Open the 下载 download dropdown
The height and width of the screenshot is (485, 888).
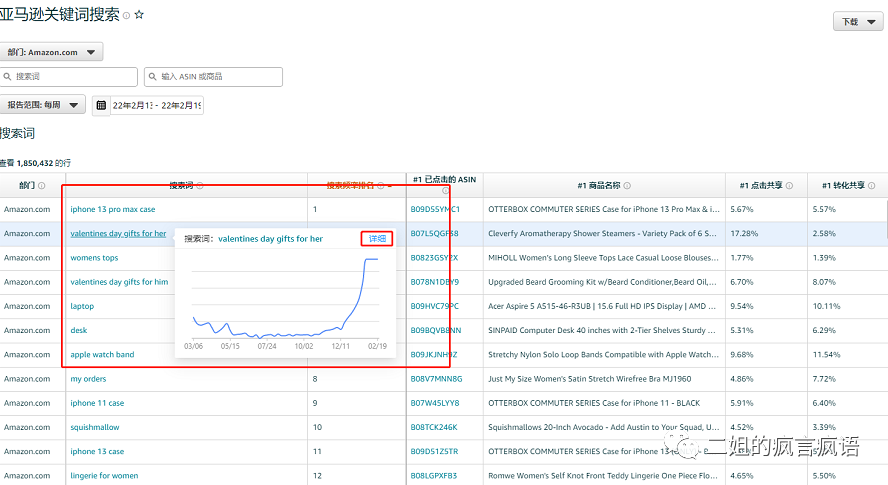tap(858, 22)
